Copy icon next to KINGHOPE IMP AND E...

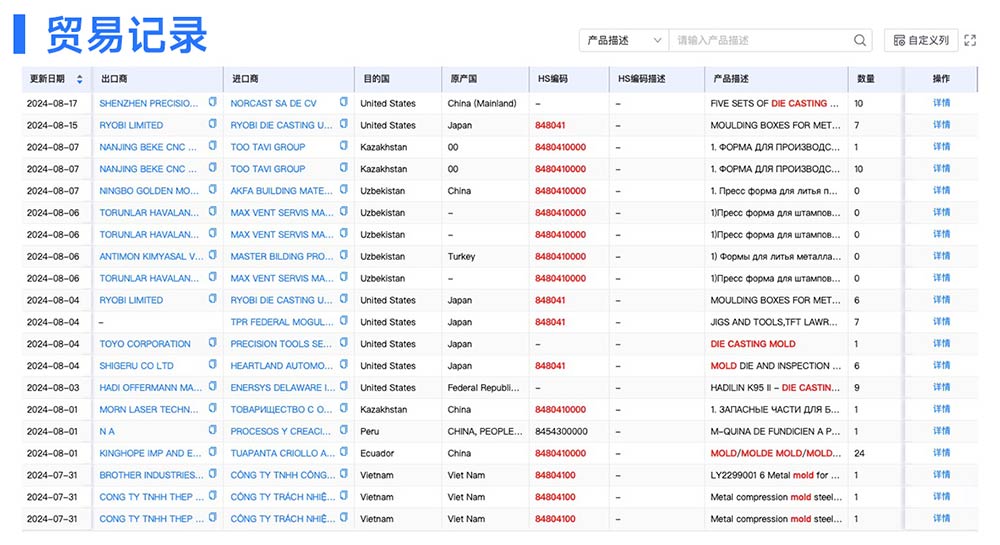tap(212, 452)
